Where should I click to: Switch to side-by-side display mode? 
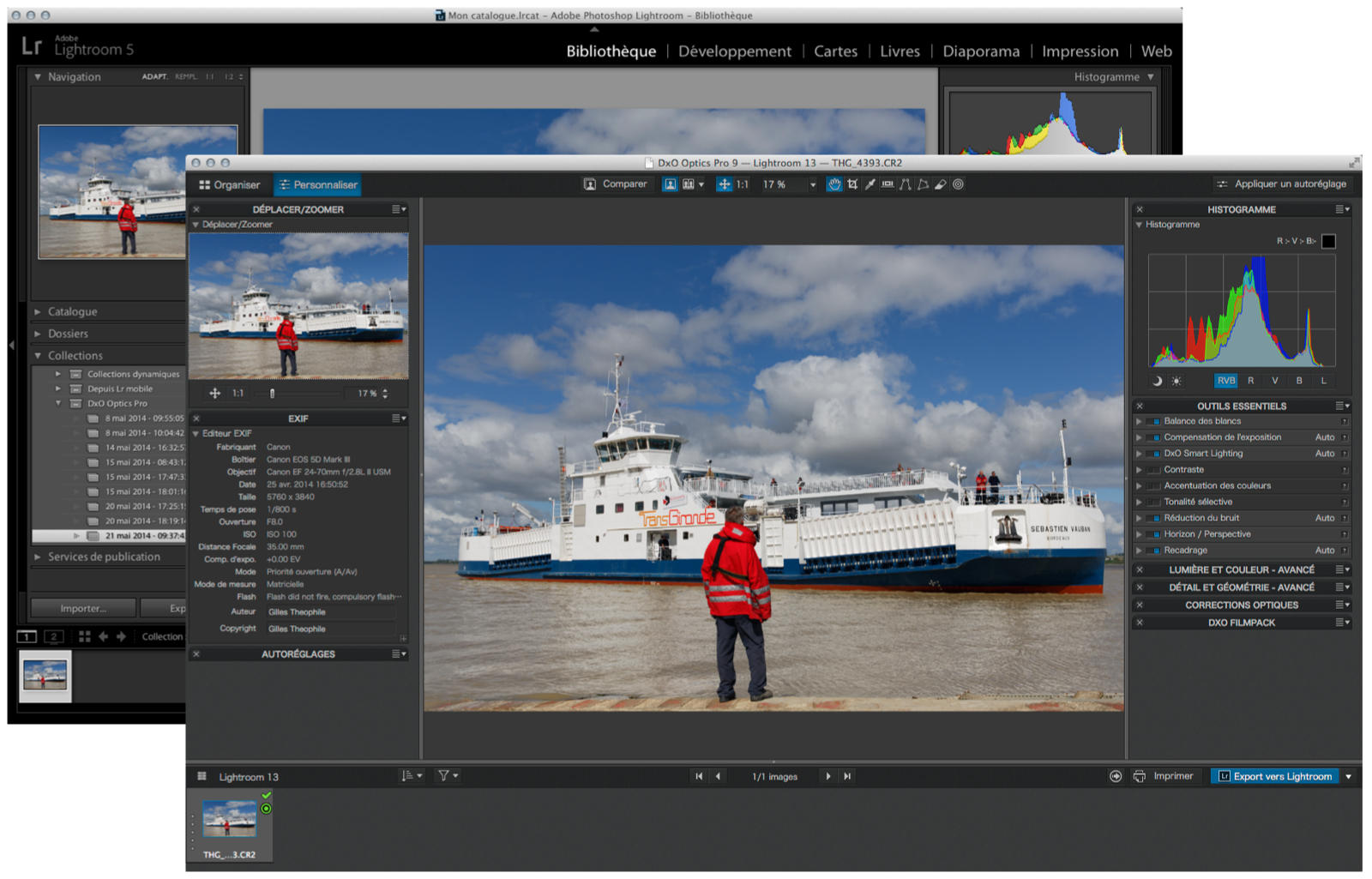pos(688,184)
